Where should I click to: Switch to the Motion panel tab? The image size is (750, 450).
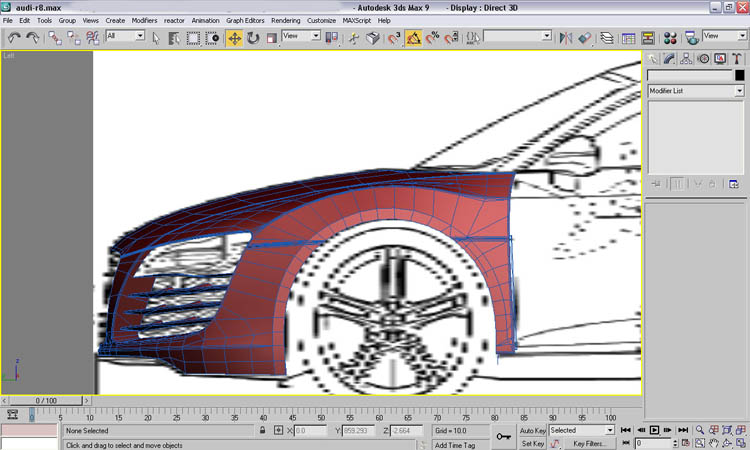coord(704,58)
